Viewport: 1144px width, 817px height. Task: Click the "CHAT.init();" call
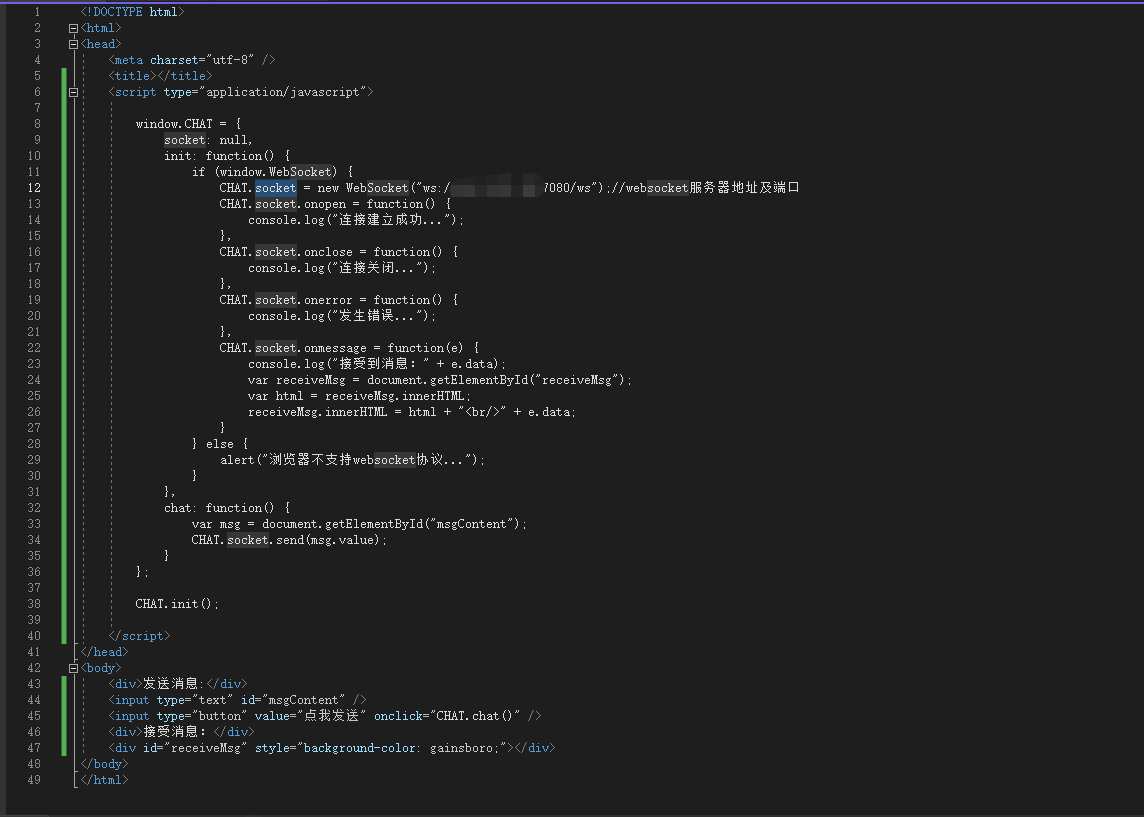point(177,604)
